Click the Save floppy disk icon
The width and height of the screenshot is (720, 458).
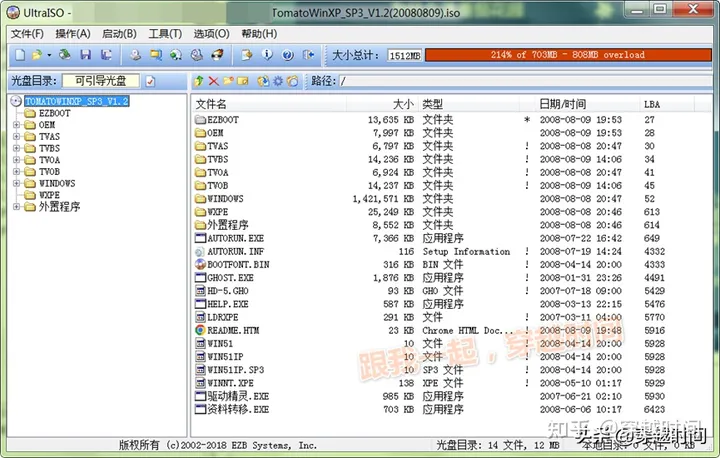point(85,55)
